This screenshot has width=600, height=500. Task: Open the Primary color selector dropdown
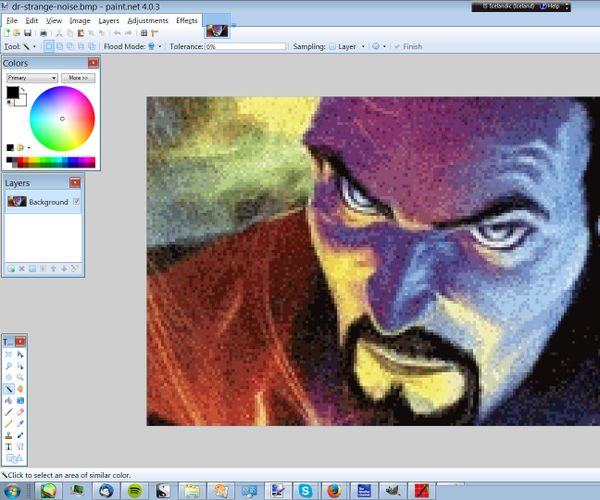click(x=32, y=78)
